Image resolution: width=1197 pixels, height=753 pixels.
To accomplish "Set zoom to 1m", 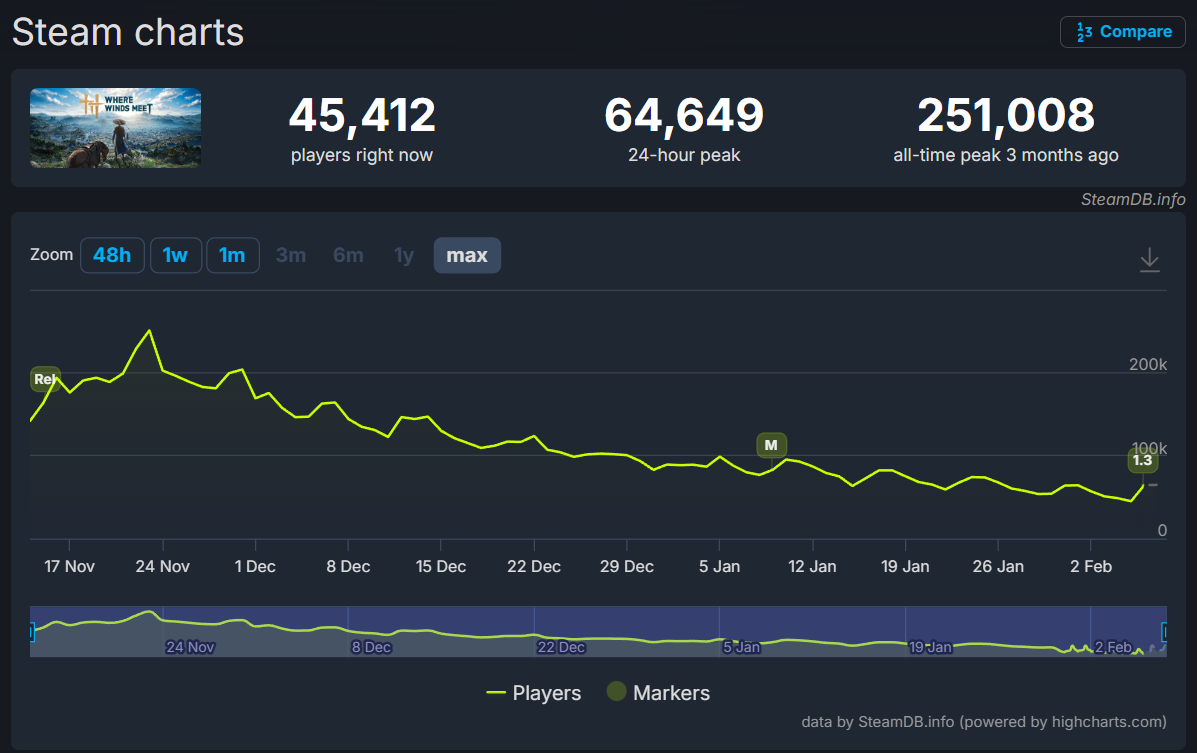I will (x=232, y=255).
